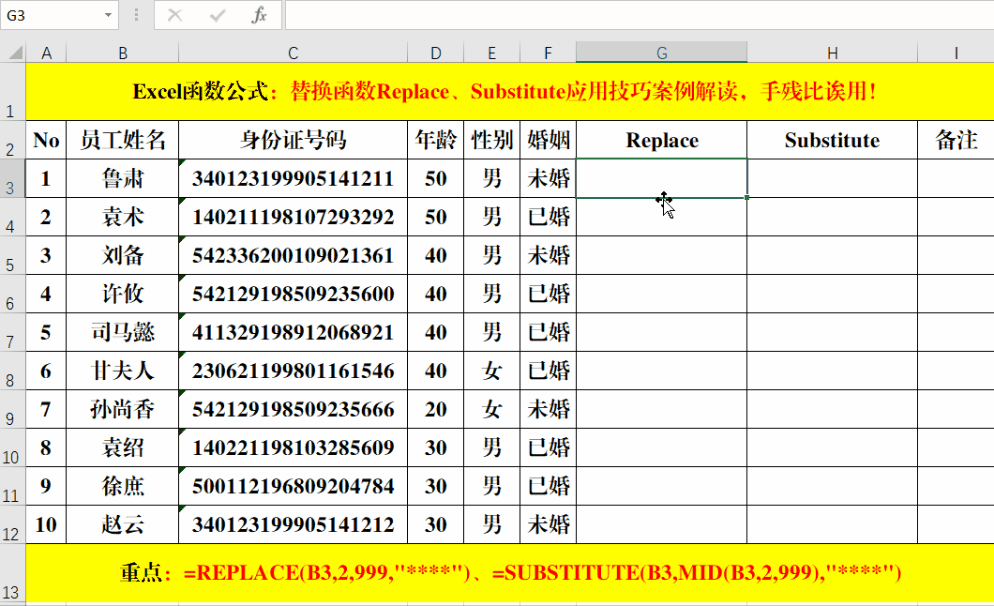Select the cell with name 鲁肃
Viewport: 994px width, 606px height.
click(x=122, y=179)
